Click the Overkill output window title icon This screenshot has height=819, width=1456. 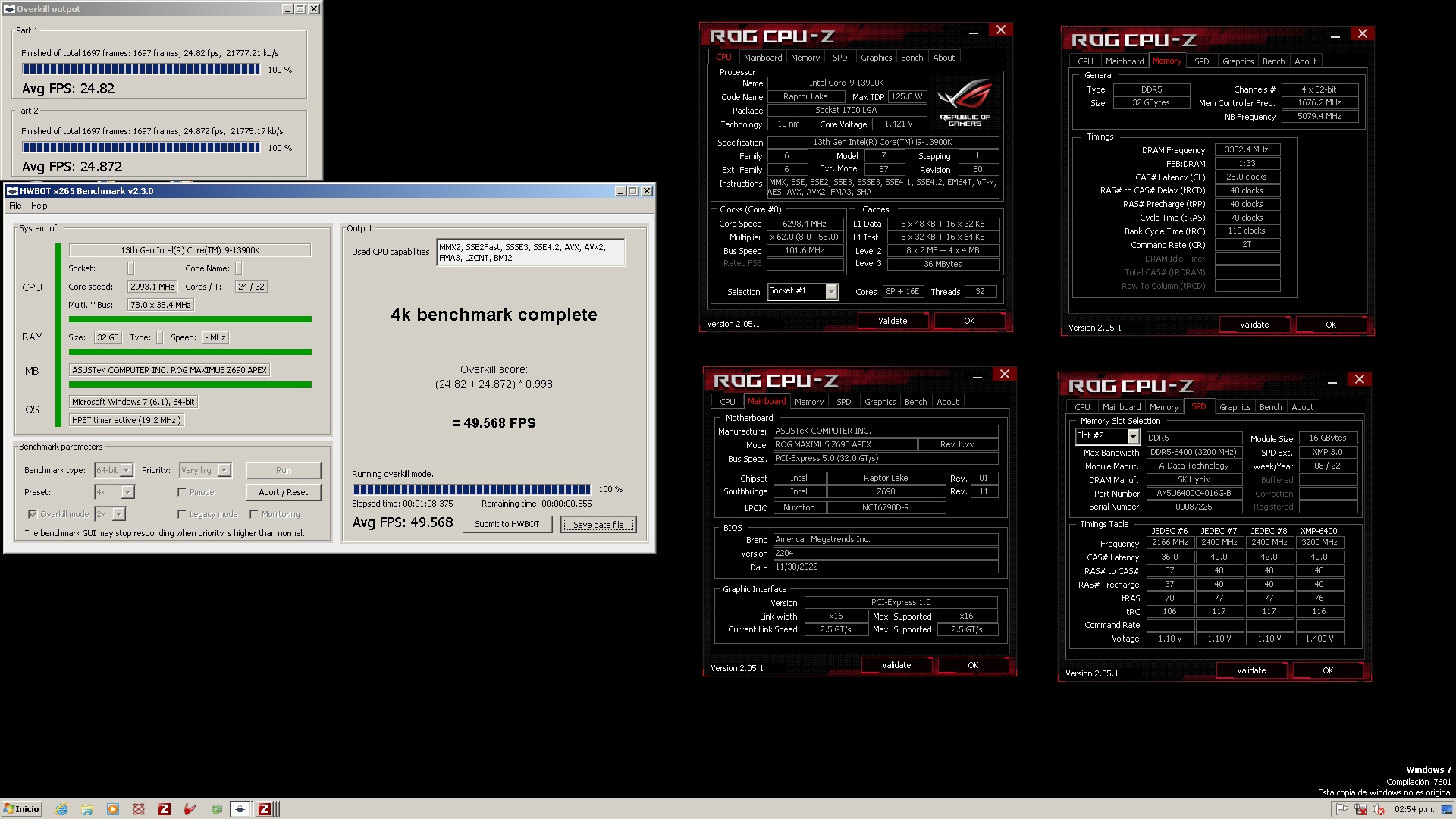(x=9, y=9)
